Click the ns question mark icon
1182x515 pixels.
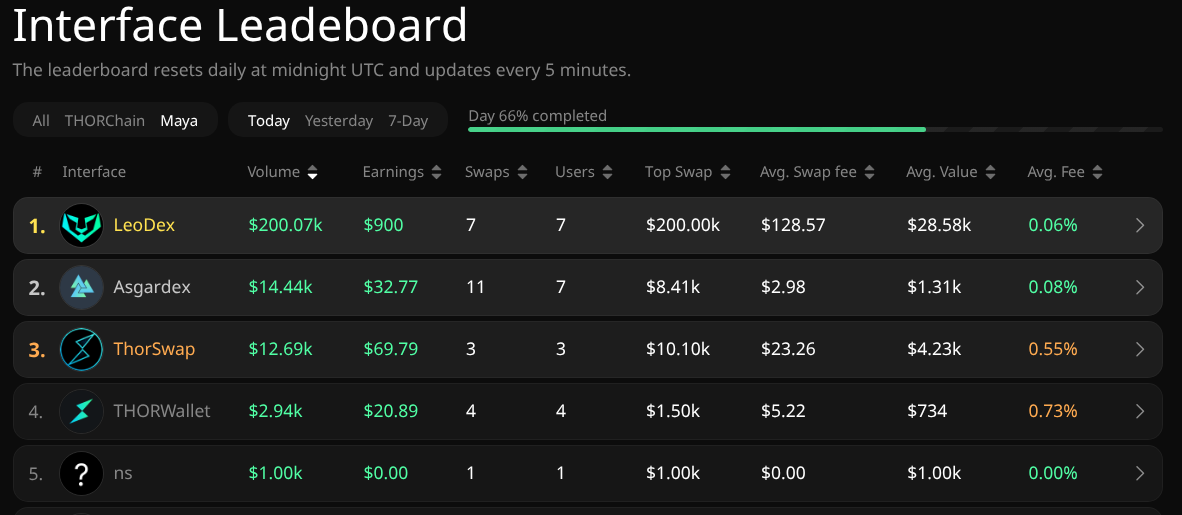(x=81, y=473)
